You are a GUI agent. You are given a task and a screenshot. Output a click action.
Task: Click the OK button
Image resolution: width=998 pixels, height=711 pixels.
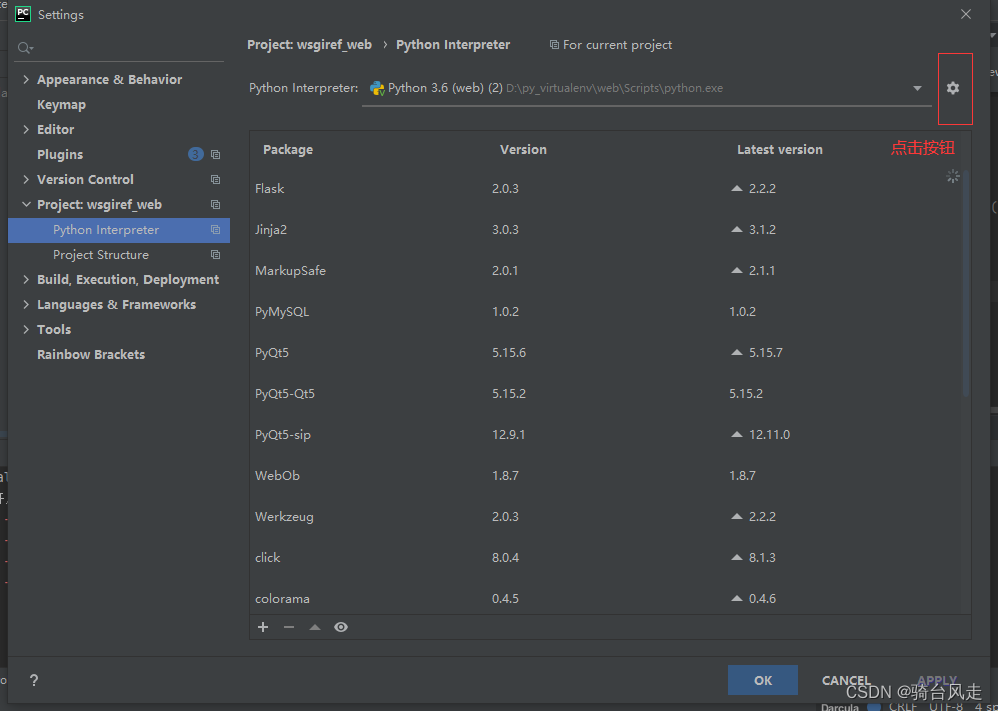(x=763, y=680)
